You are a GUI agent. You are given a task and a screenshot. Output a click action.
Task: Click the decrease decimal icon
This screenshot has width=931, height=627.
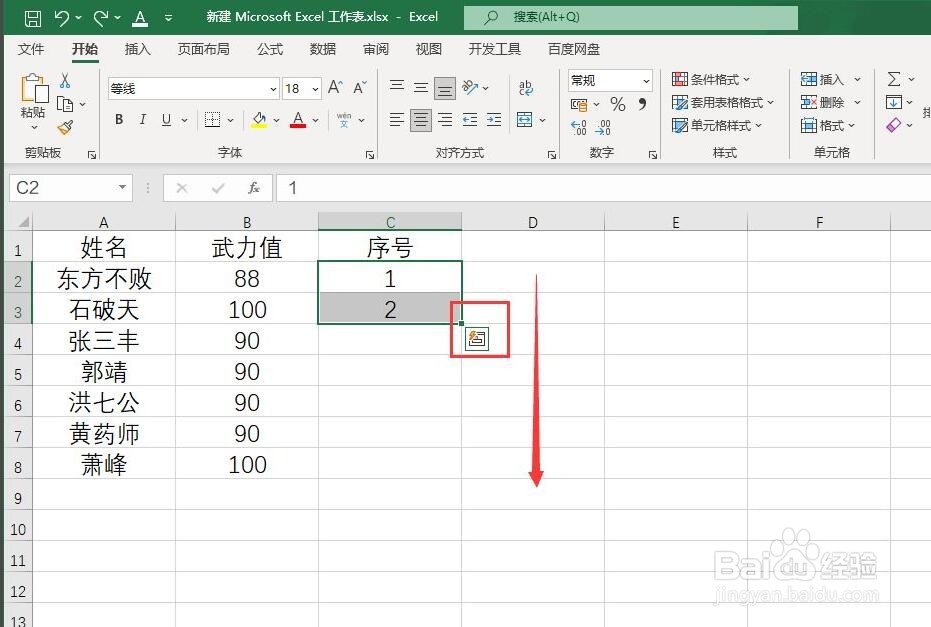point(603,127)
